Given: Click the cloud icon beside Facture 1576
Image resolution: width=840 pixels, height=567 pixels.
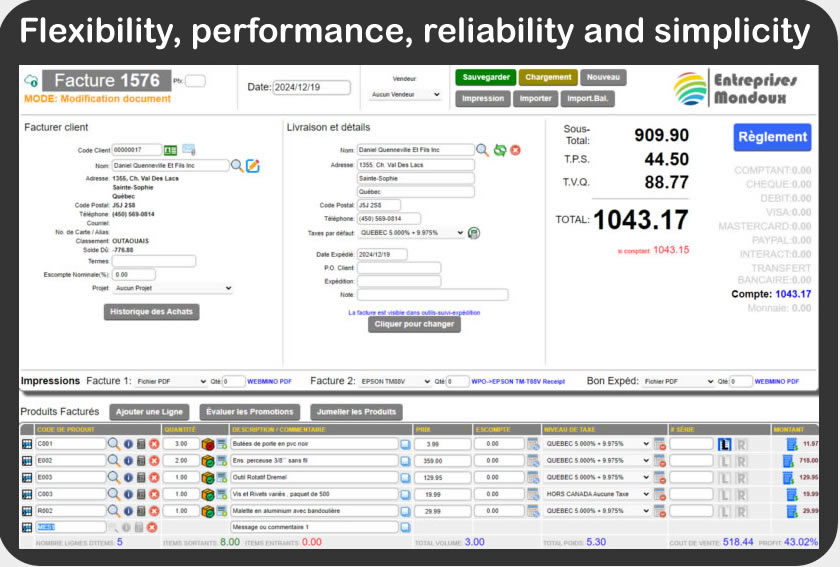Looking at the screenshot, I should coord(31,81).
